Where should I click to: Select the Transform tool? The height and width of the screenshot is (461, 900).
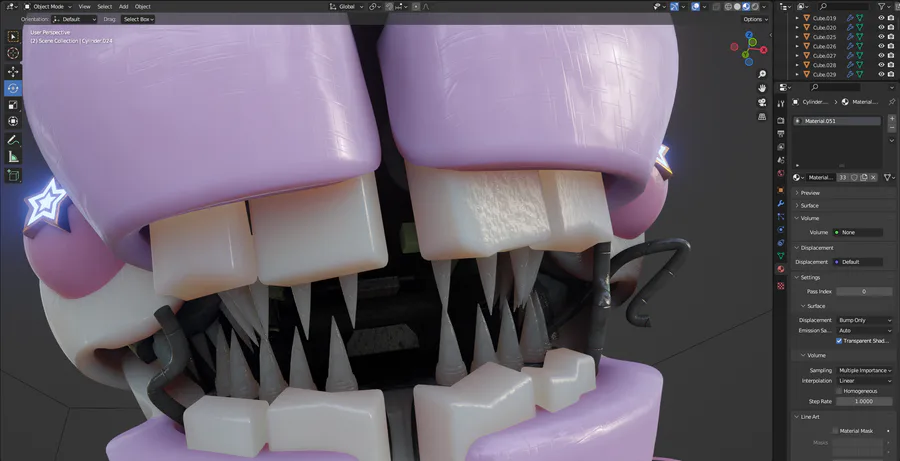13,121
